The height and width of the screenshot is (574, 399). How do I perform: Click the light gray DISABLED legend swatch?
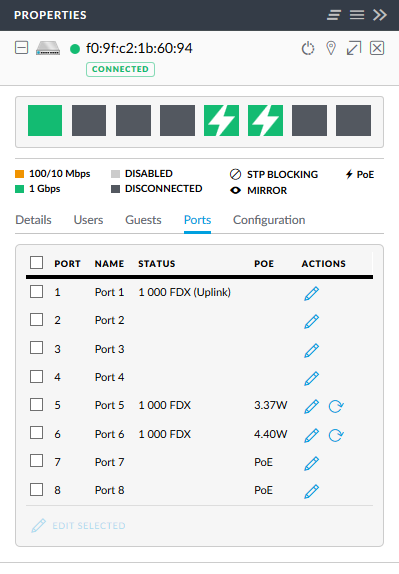tap(115, 174)
